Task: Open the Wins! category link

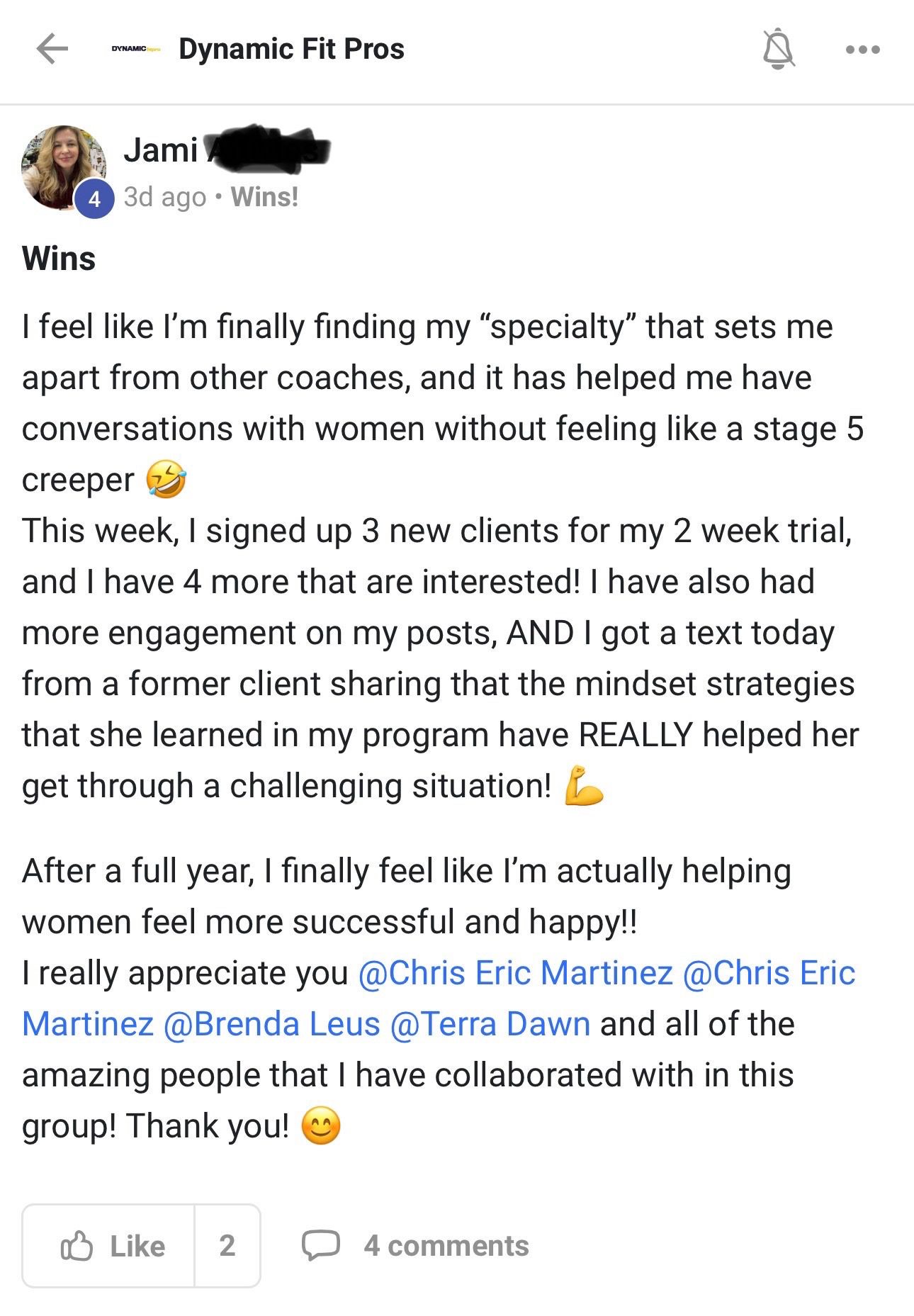Action: pyautogui.click(x=264, y=197)
